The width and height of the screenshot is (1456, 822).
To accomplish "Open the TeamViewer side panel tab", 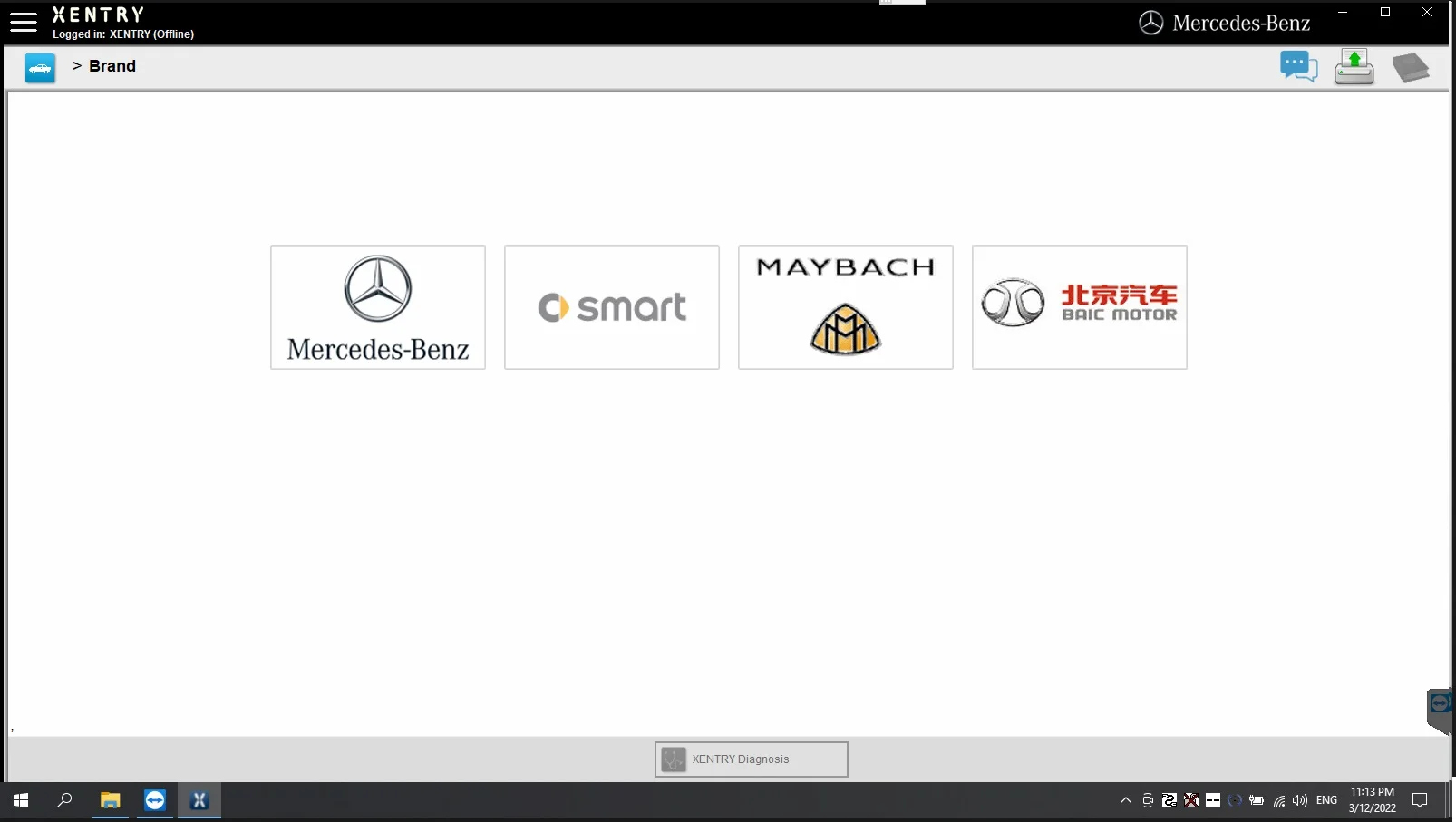I will [x=1441, y=711].
